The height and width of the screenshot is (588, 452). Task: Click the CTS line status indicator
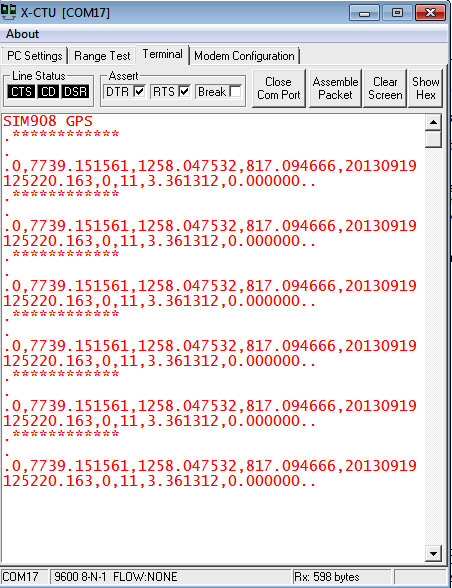pyautogui.click(x=21, y=92)
